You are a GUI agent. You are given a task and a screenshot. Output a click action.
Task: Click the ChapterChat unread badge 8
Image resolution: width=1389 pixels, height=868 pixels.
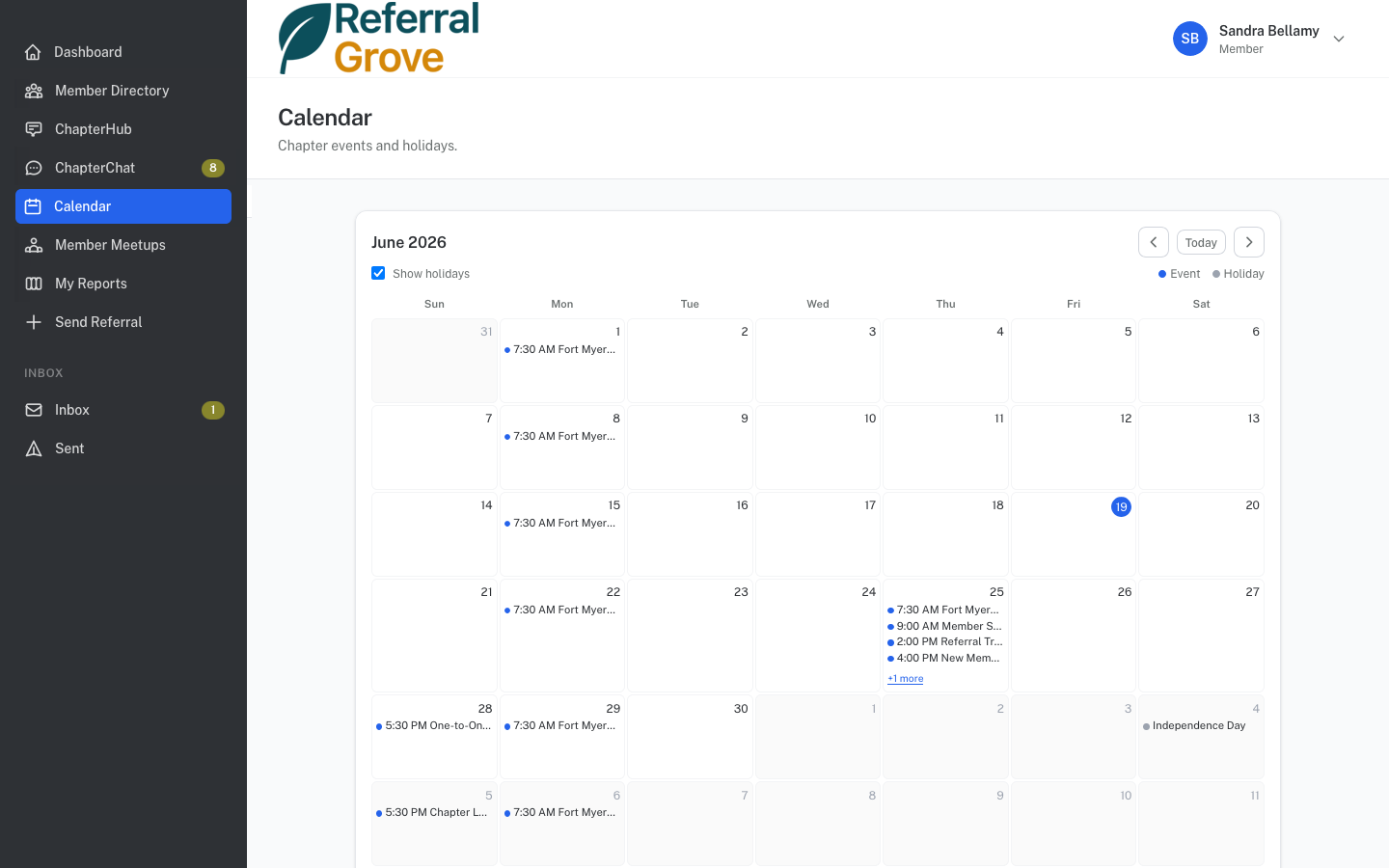tap(213, 168)
